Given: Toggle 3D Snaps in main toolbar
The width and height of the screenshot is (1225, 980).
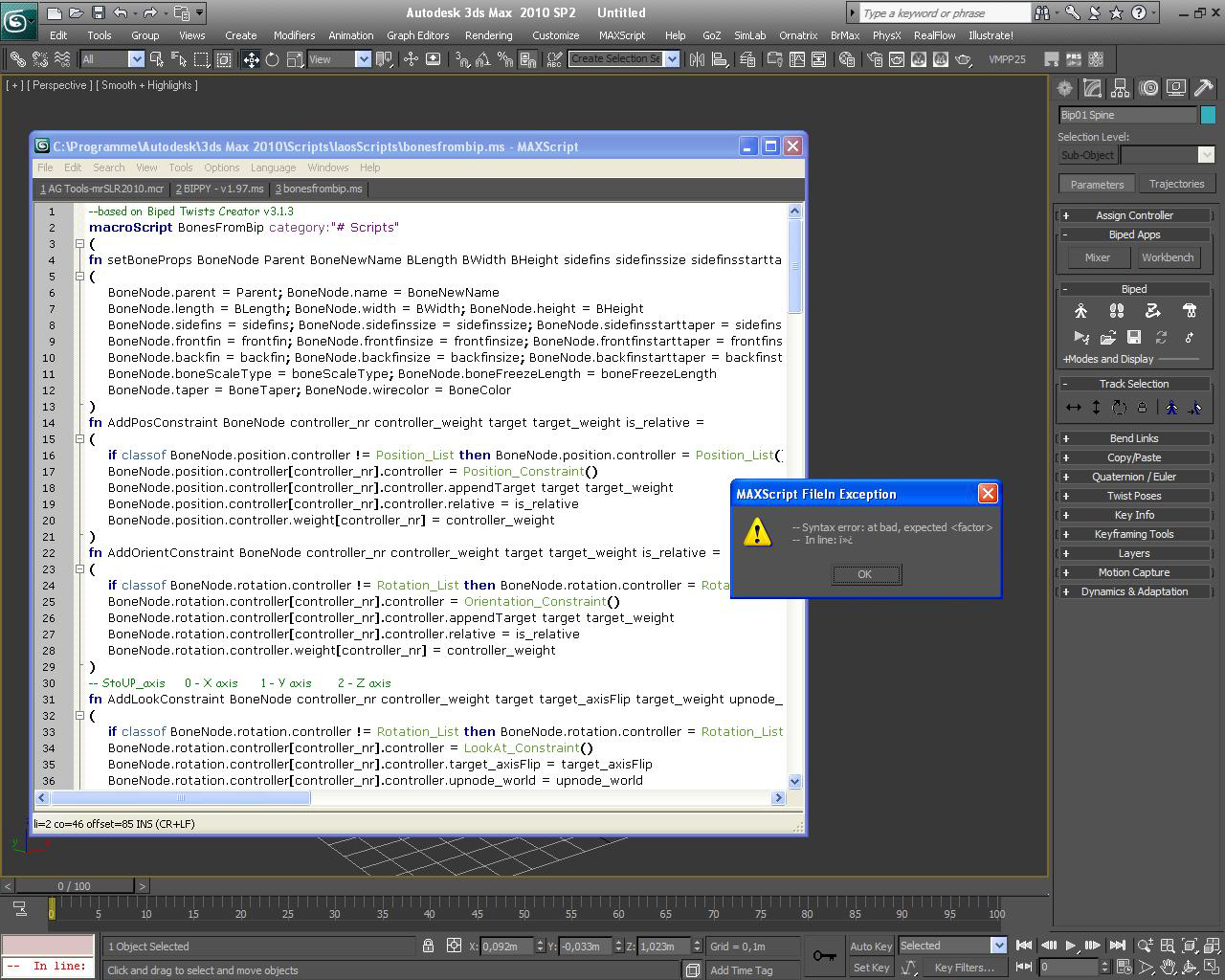Looking at the screenshot, I should (x=463, y=59).
